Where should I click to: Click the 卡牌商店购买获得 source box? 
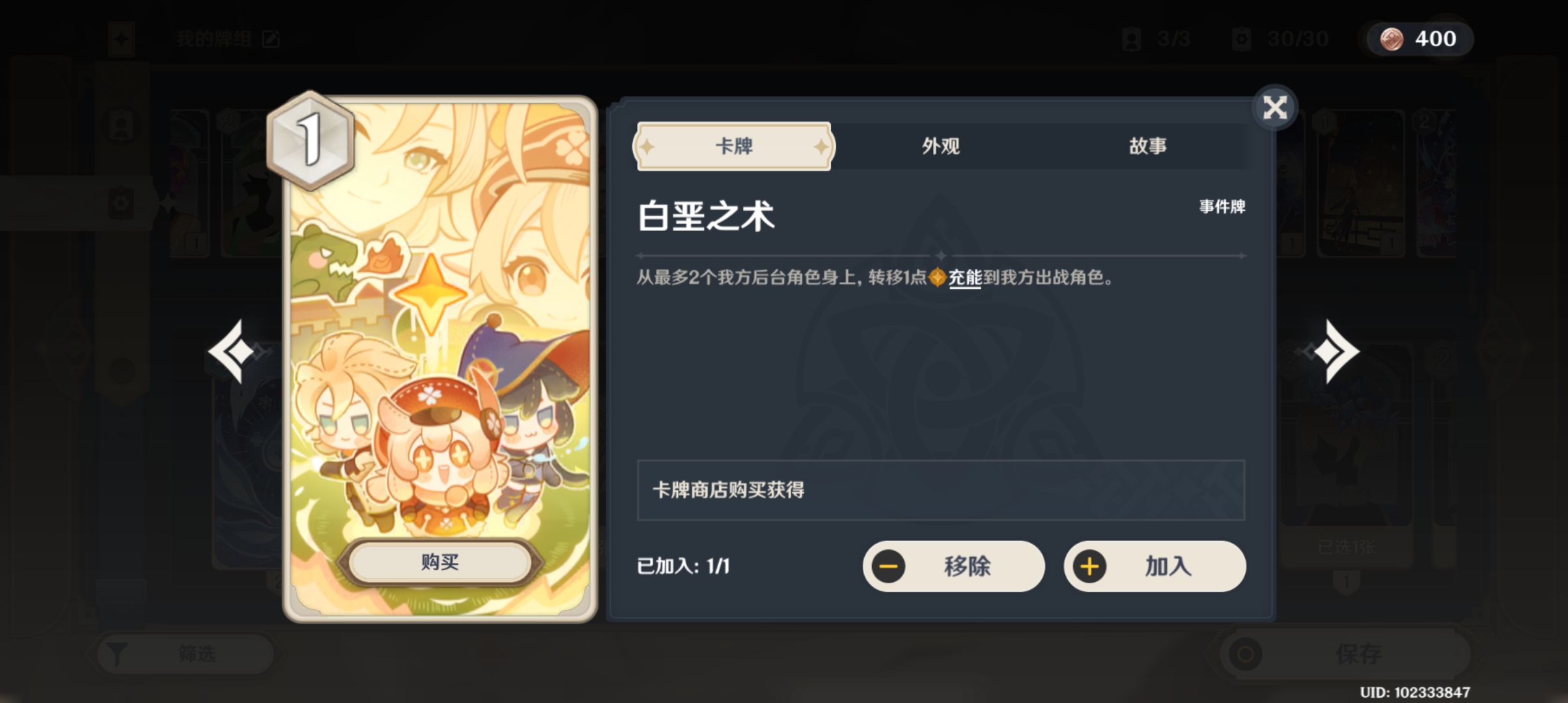tap(941, 490)
